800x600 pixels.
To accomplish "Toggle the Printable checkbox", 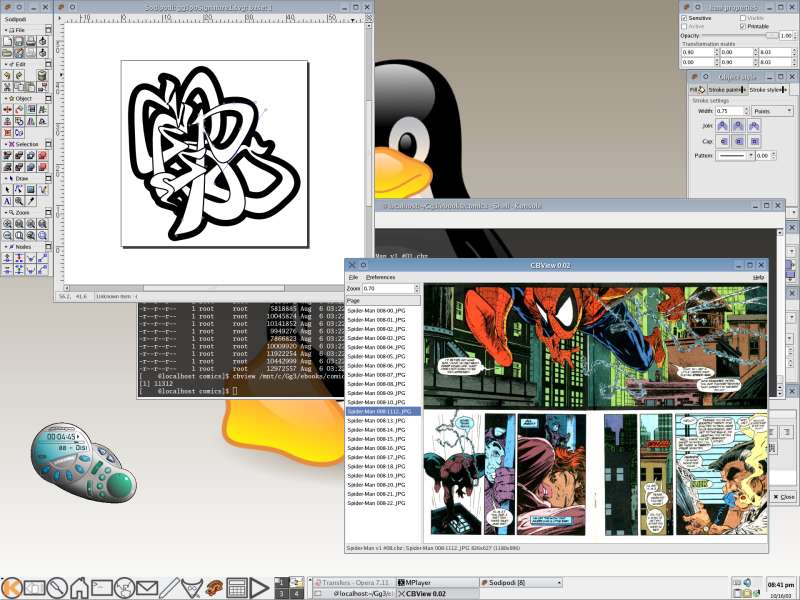I will pyautogui.click(x=742, y=27).
